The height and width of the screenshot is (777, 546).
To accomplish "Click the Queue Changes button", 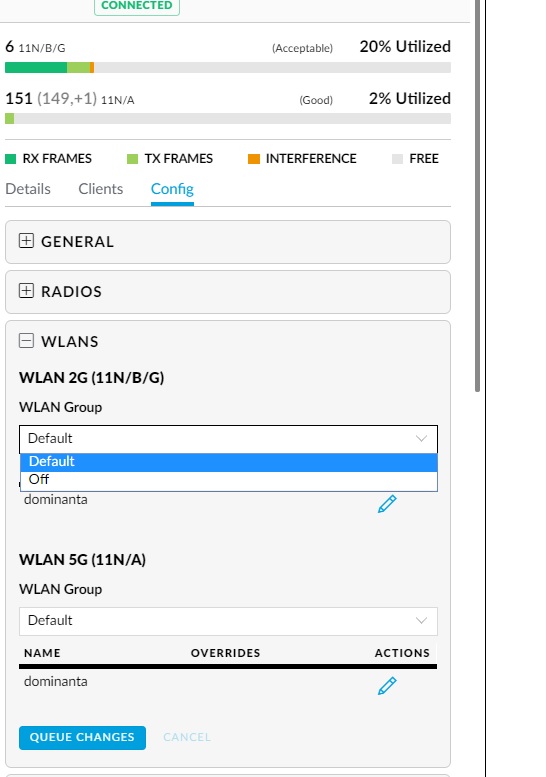I will pyautogui.click(x=82, y=737).
